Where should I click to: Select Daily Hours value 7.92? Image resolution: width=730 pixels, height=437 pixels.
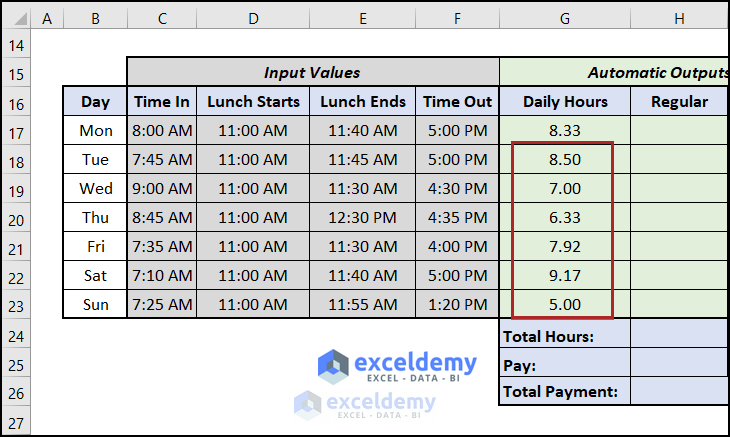(565, 246)
